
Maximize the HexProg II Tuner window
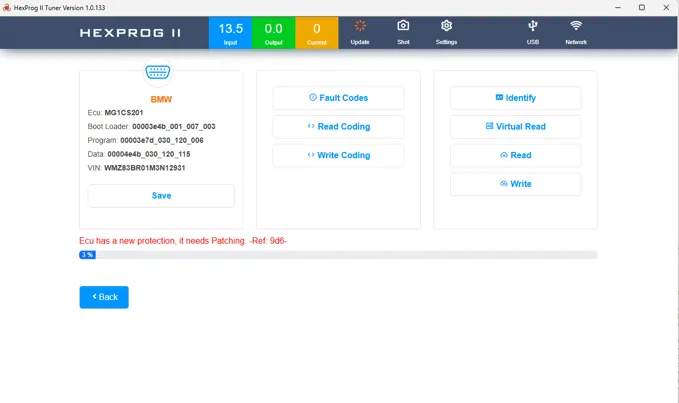[642, 7]
